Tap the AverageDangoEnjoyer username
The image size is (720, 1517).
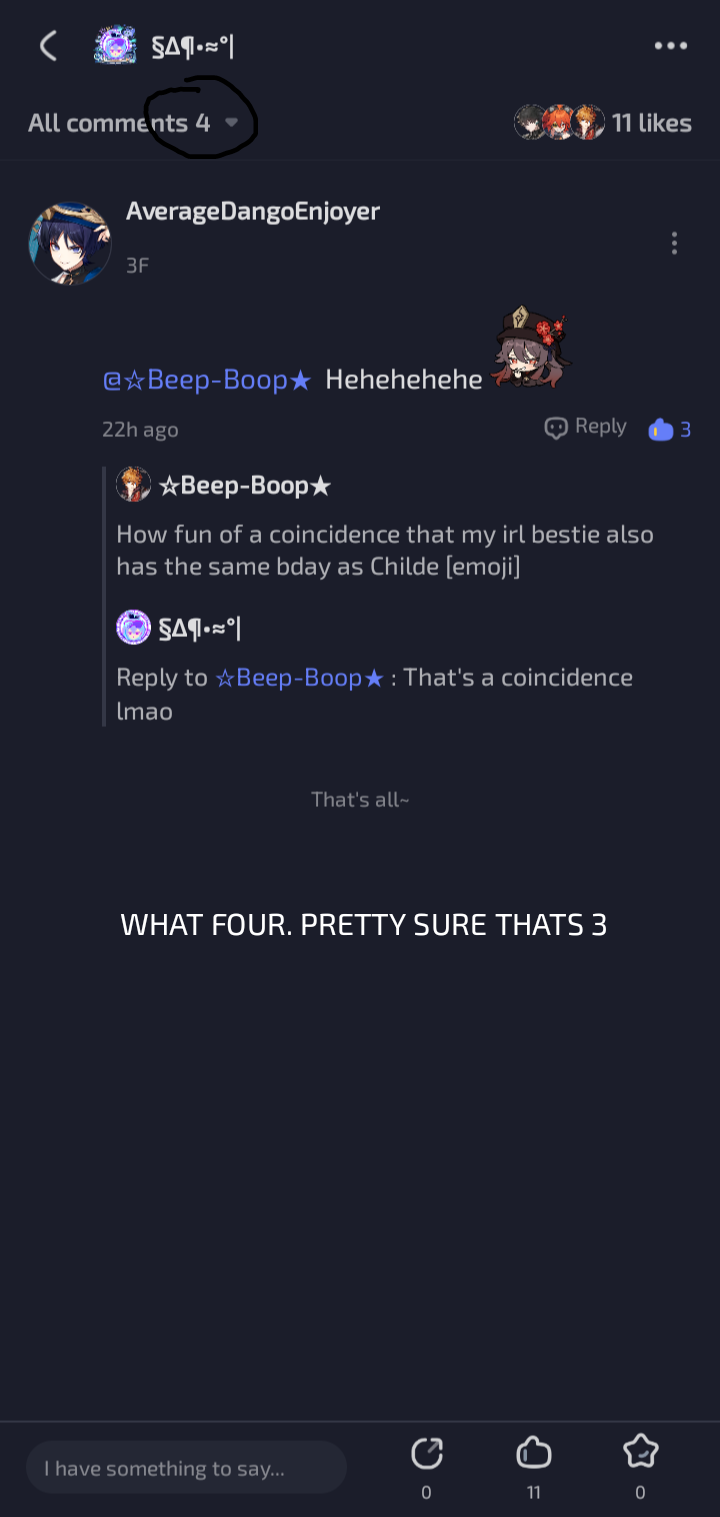tap(253, 211)
